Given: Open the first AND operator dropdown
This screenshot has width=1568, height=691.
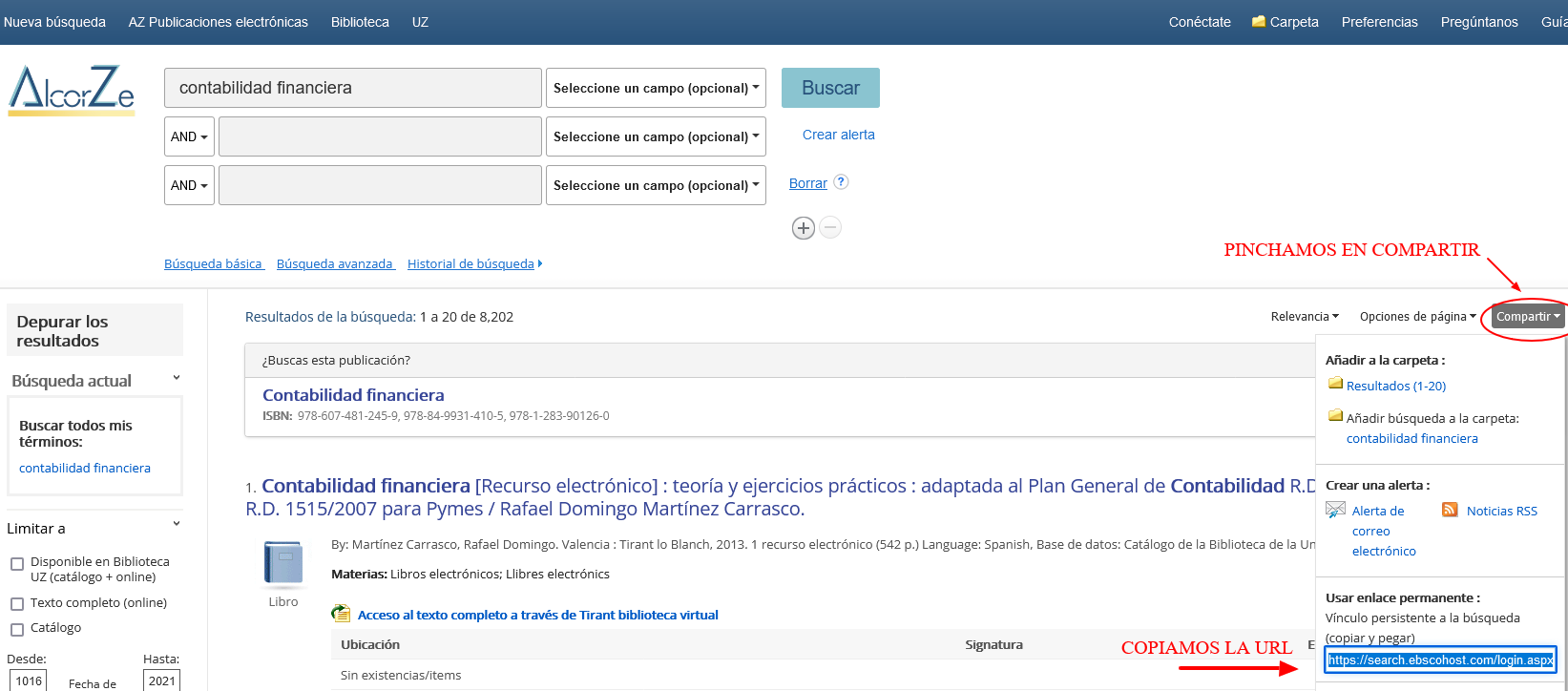Looking at the screenshot, I should coord(189,136).
